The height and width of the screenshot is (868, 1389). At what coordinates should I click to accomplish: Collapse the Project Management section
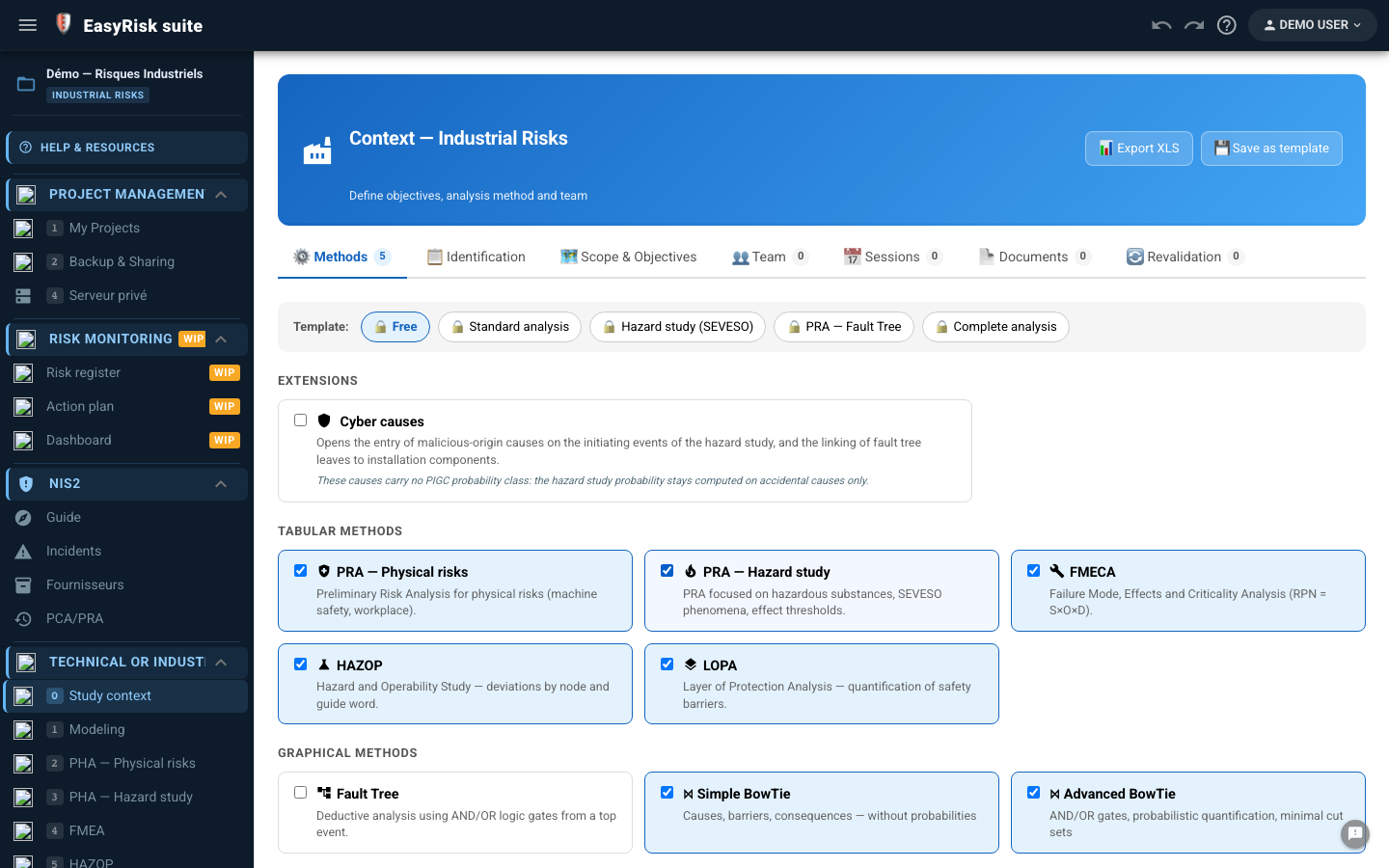coord(221,195)
